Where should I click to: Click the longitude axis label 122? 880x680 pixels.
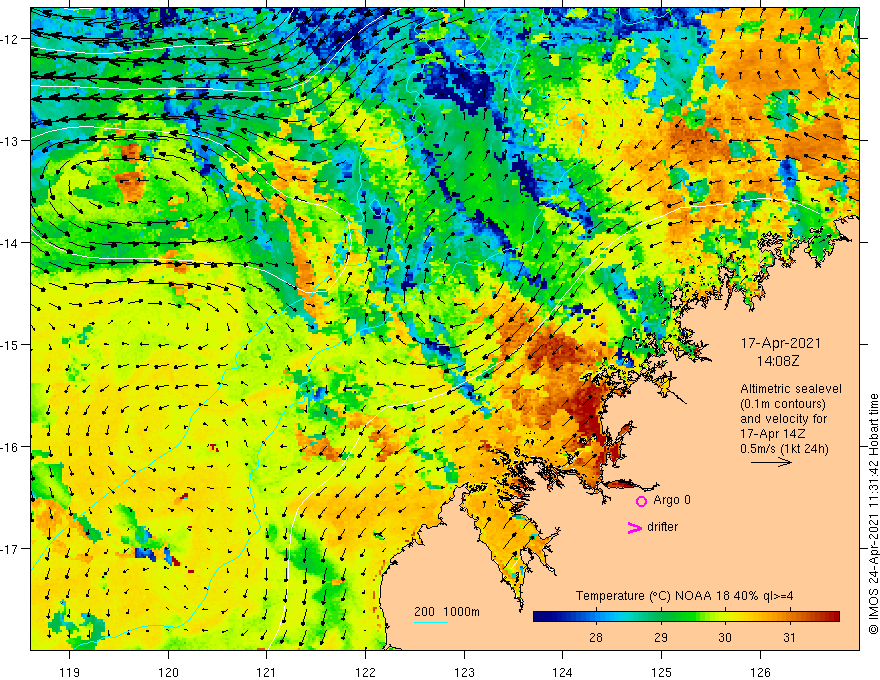pyautogui.click(x=365, y=672)
